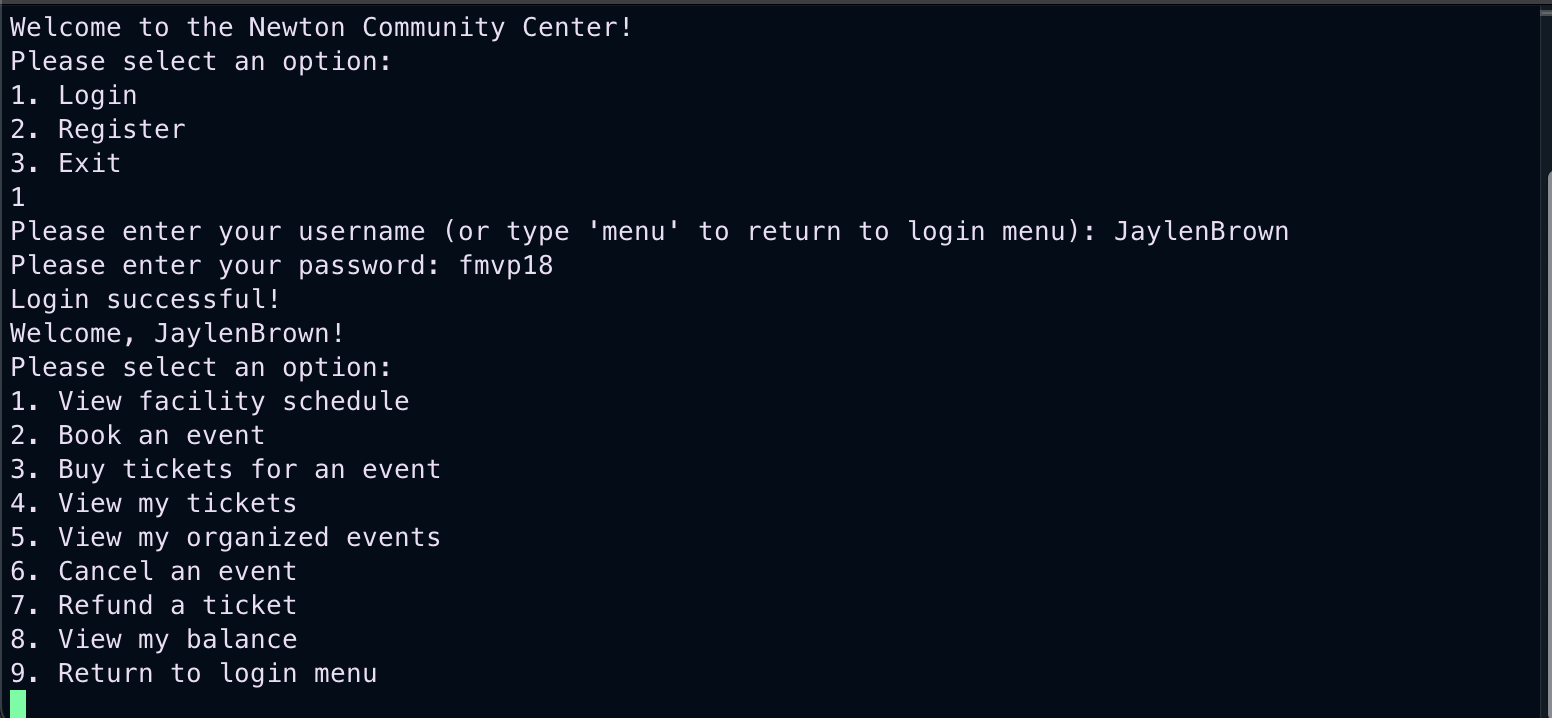Click the "2. Register" option text
This screenshot has height=718, width=1552.
[98, 130]
